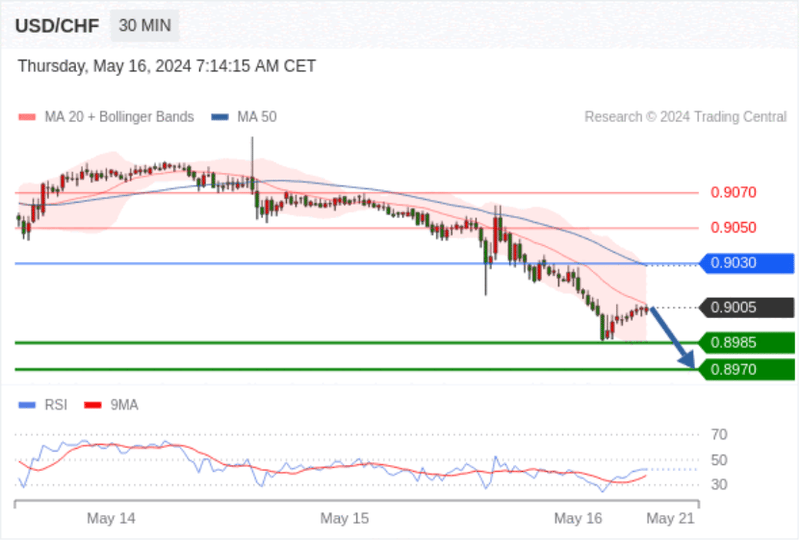This screenshot has height=541, width=800.
Task: Click the black 0.9005 current price tag
Action: (747, 308)
